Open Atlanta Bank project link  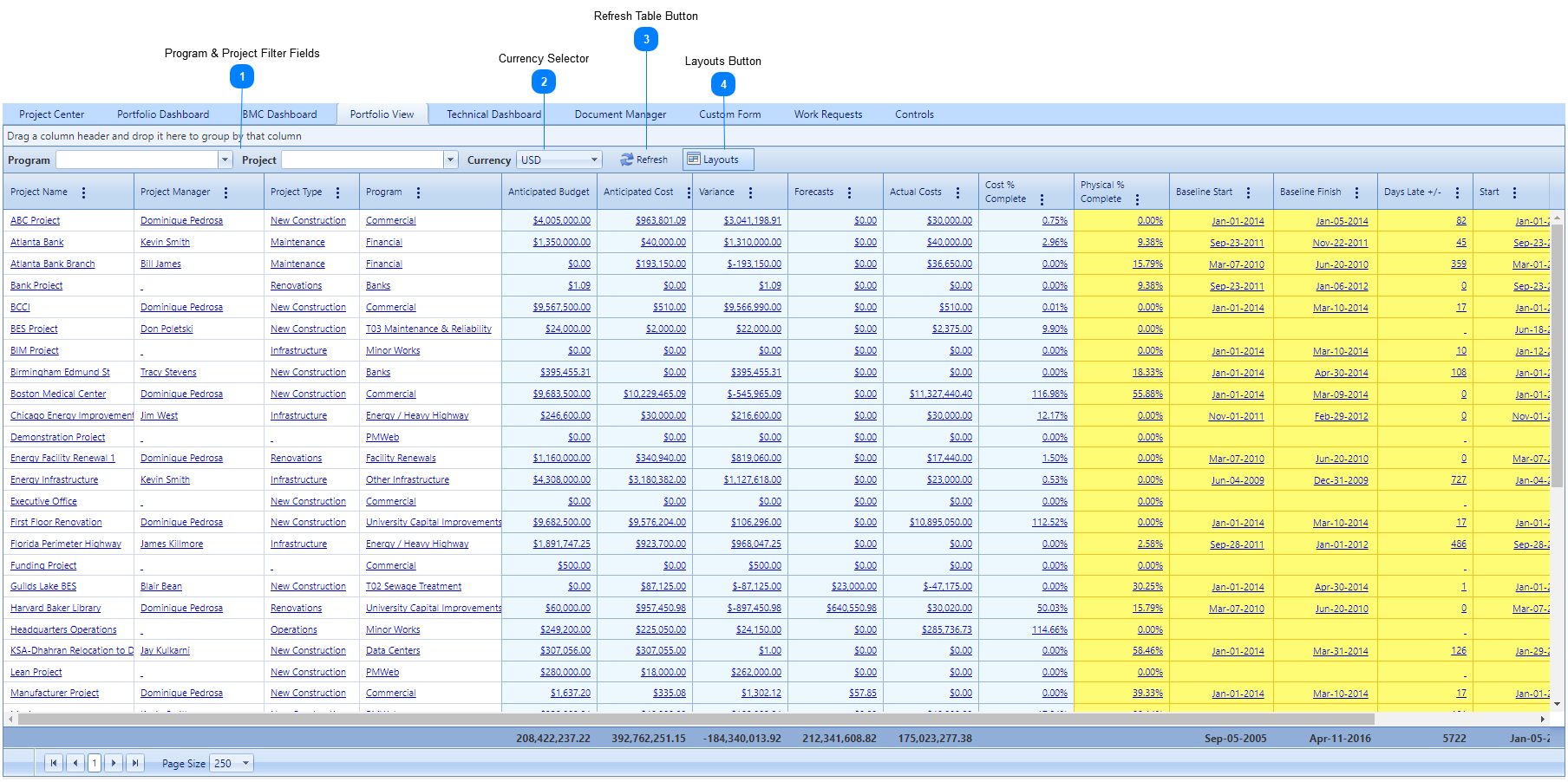pos(37,243)
